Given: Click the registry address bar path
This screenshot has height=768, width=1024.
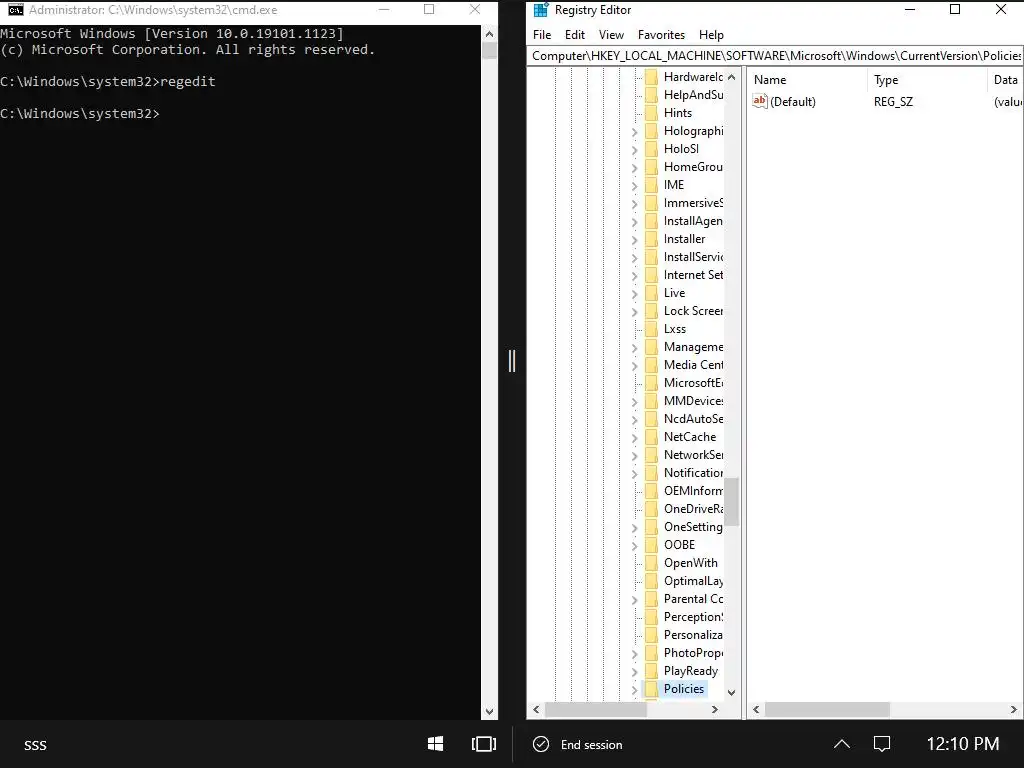Looking at the screenshot, I should pyautogui.click(x=775, y=56).
